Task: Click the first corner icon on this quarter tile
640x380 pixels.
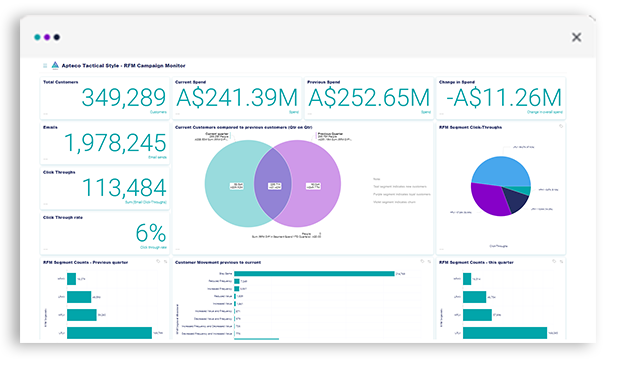Action: pyautogui.click(x=554, y=262)
